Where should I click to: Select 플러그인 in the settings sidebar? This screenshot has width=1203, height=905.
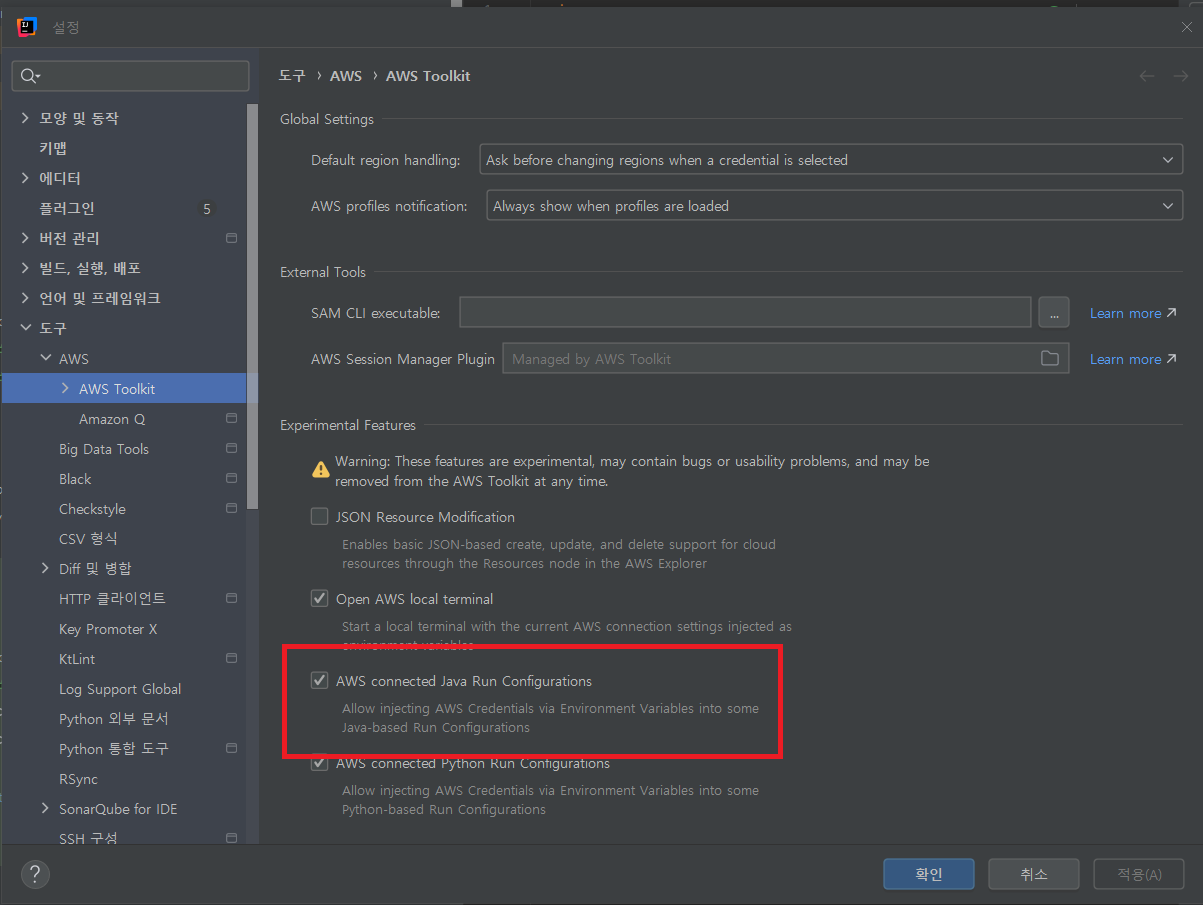pos(67,208)
